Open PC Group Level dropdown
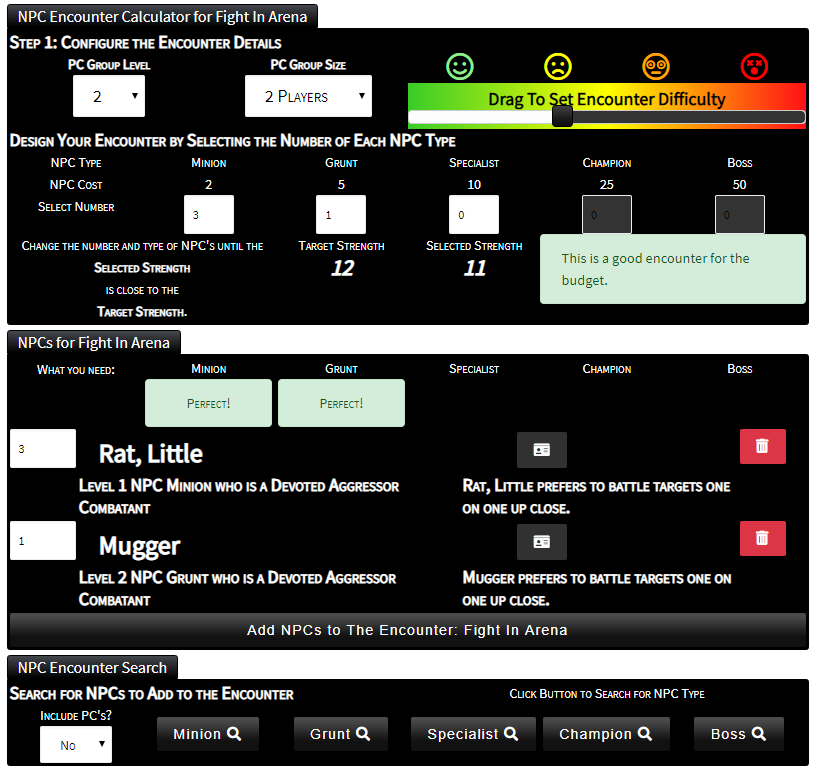 point(109,96)
